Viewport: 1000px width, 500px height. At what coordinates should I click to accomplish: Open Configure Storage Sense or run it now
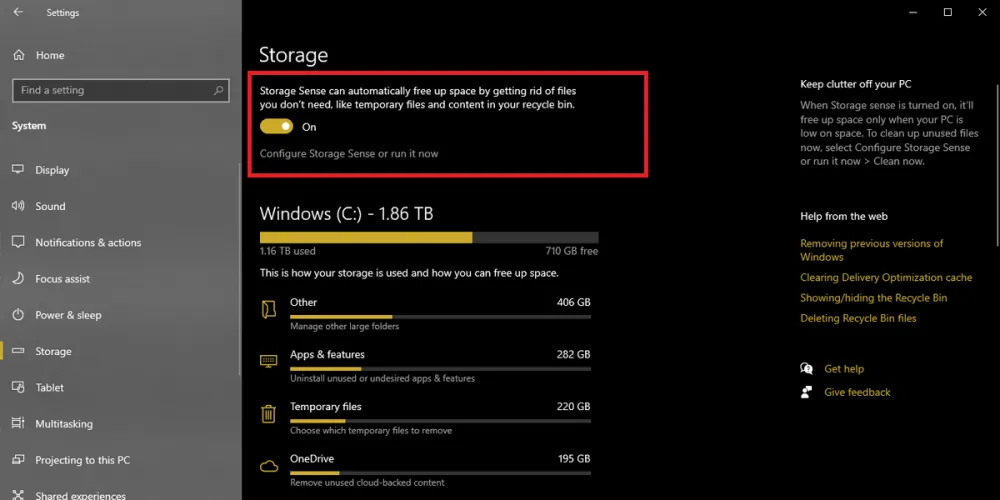pos(349,154)
